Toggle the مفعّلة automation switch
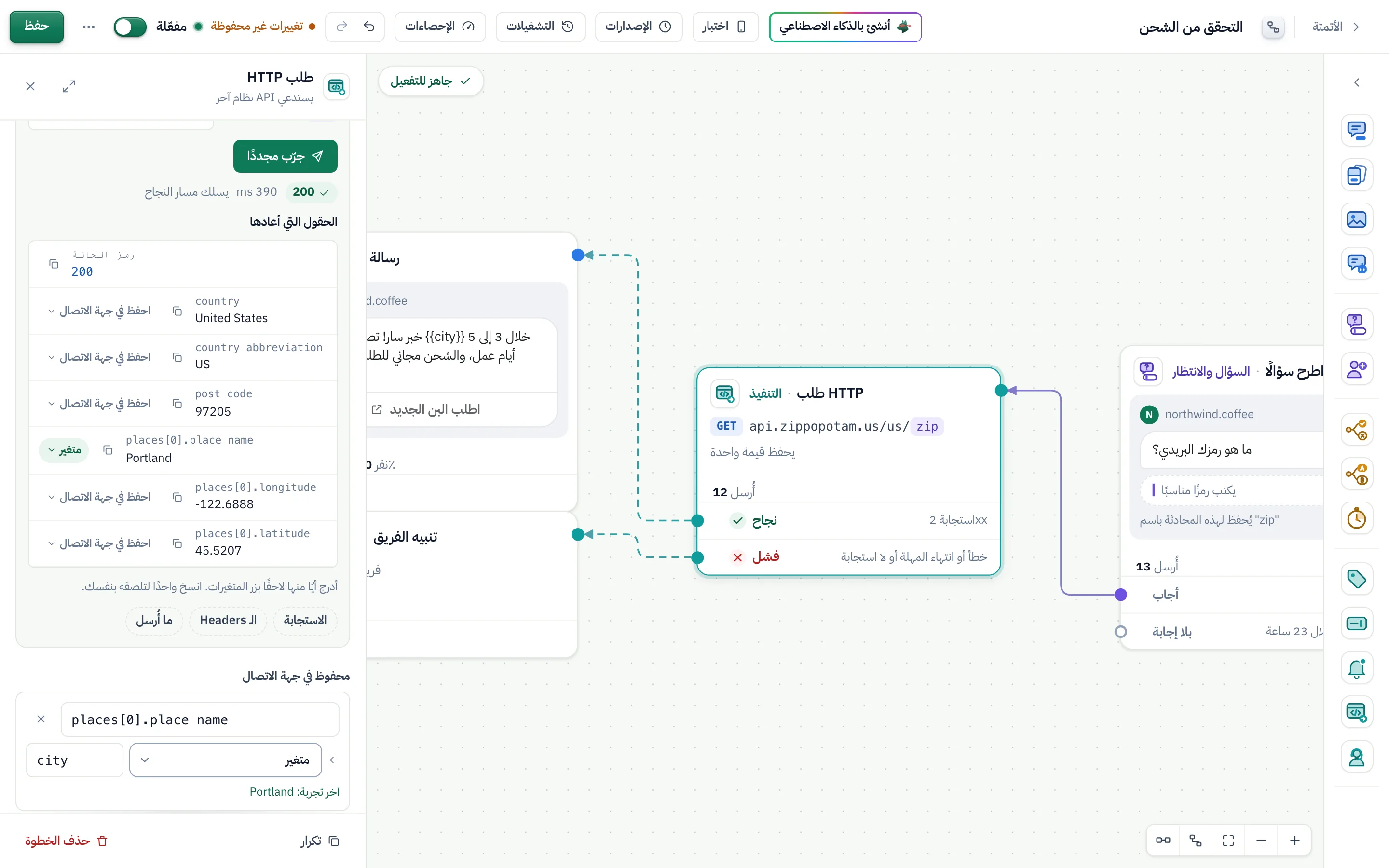 130,27
